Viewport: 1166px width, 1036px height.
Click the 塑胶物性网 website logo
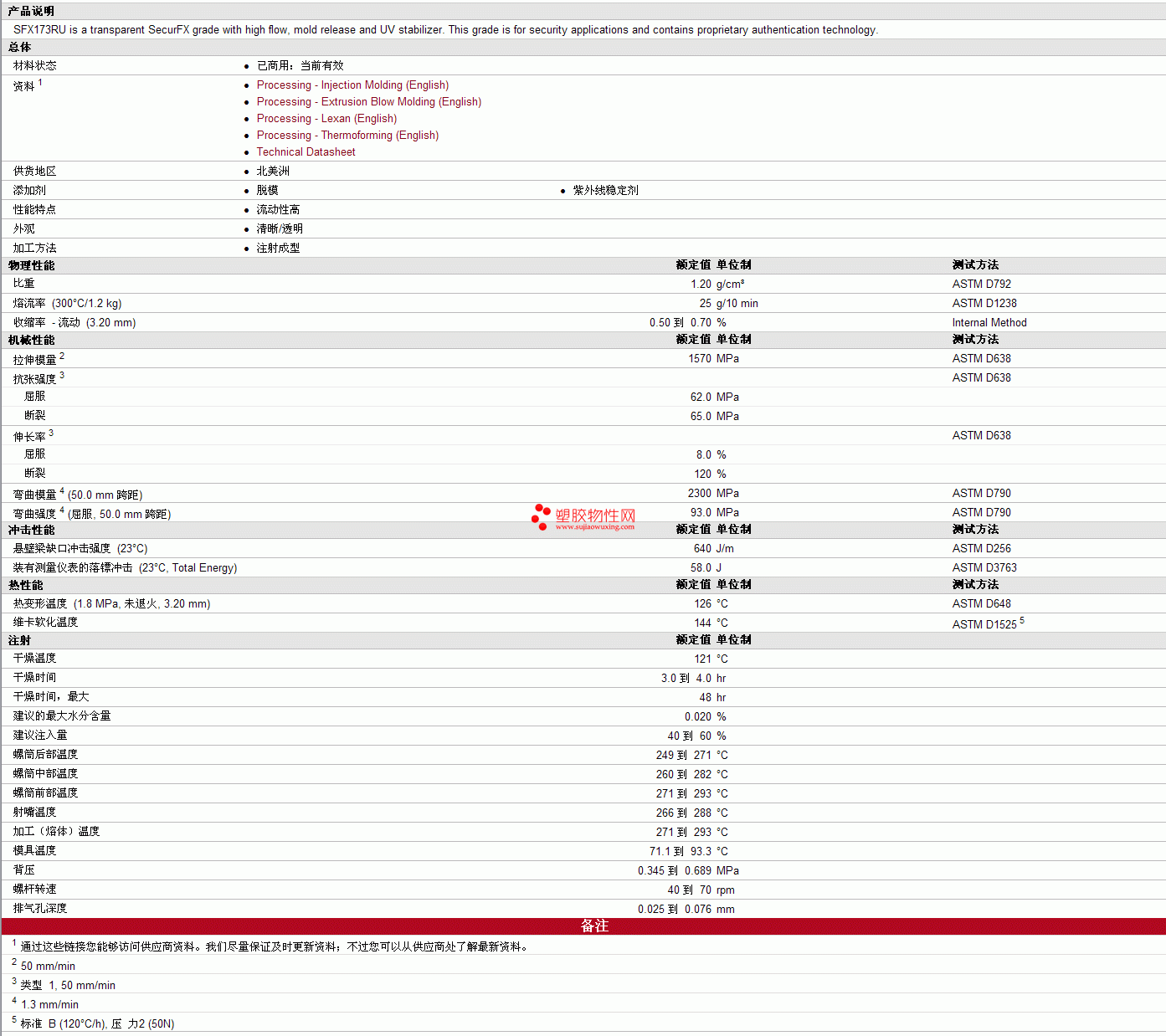click(584, 517)
